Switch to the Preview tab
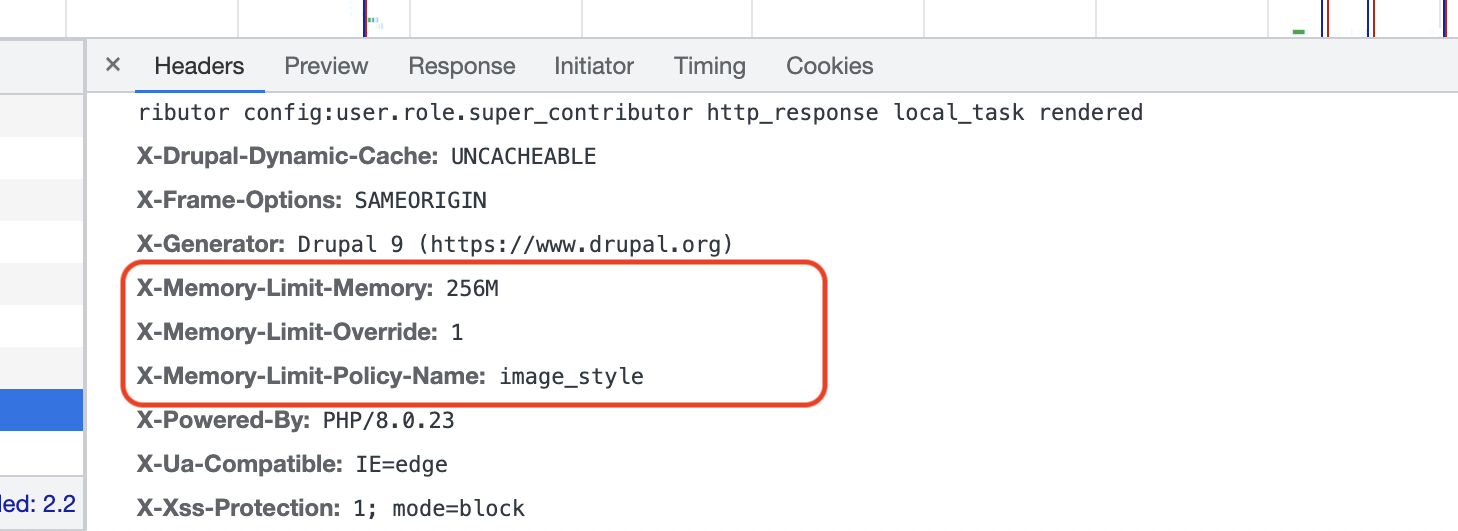 pyautogui.click(x=326, y=66)
